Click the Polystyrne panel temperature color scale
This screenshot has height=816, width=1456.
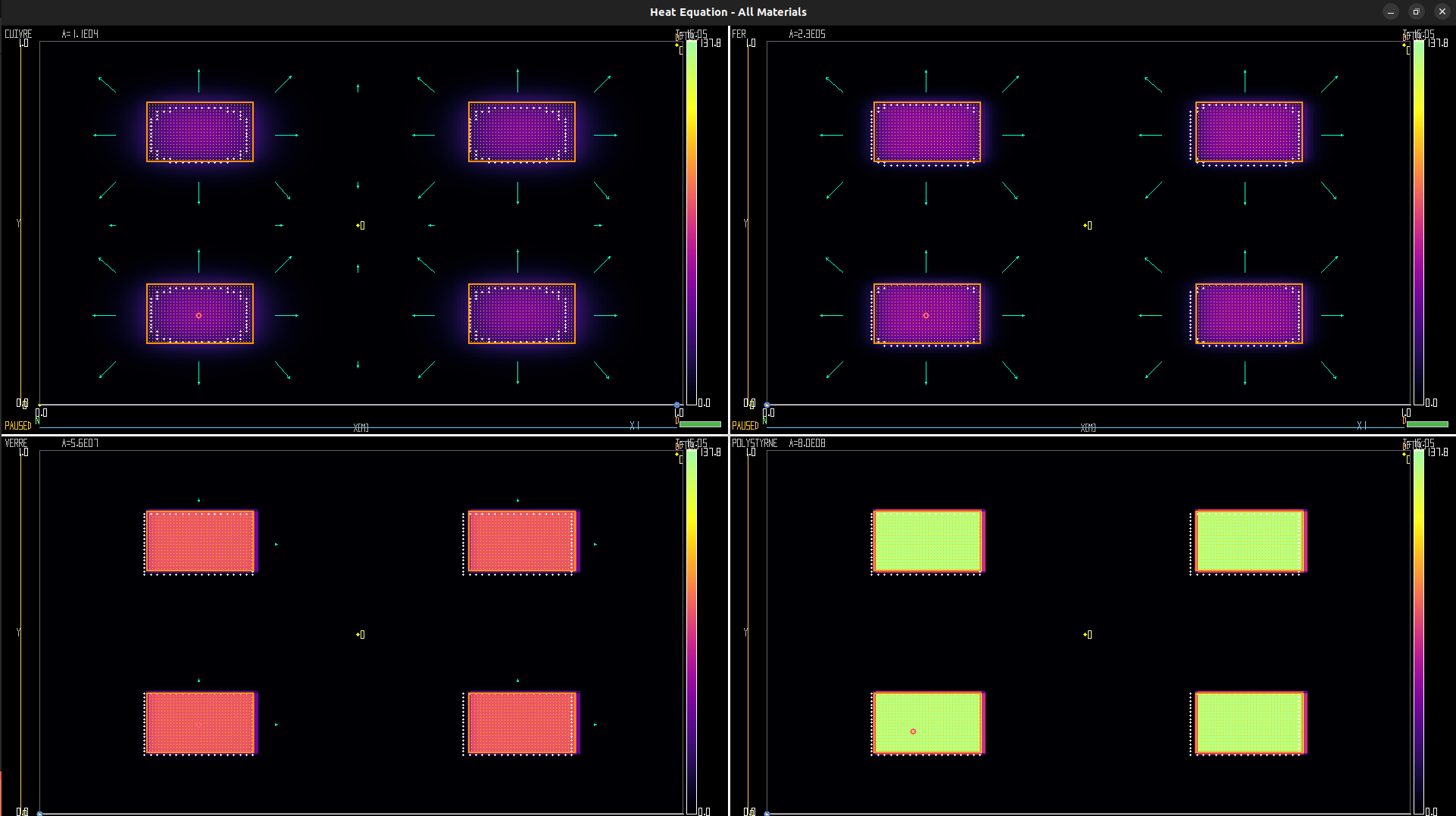pyautogui.click(x=1419, y=632)
